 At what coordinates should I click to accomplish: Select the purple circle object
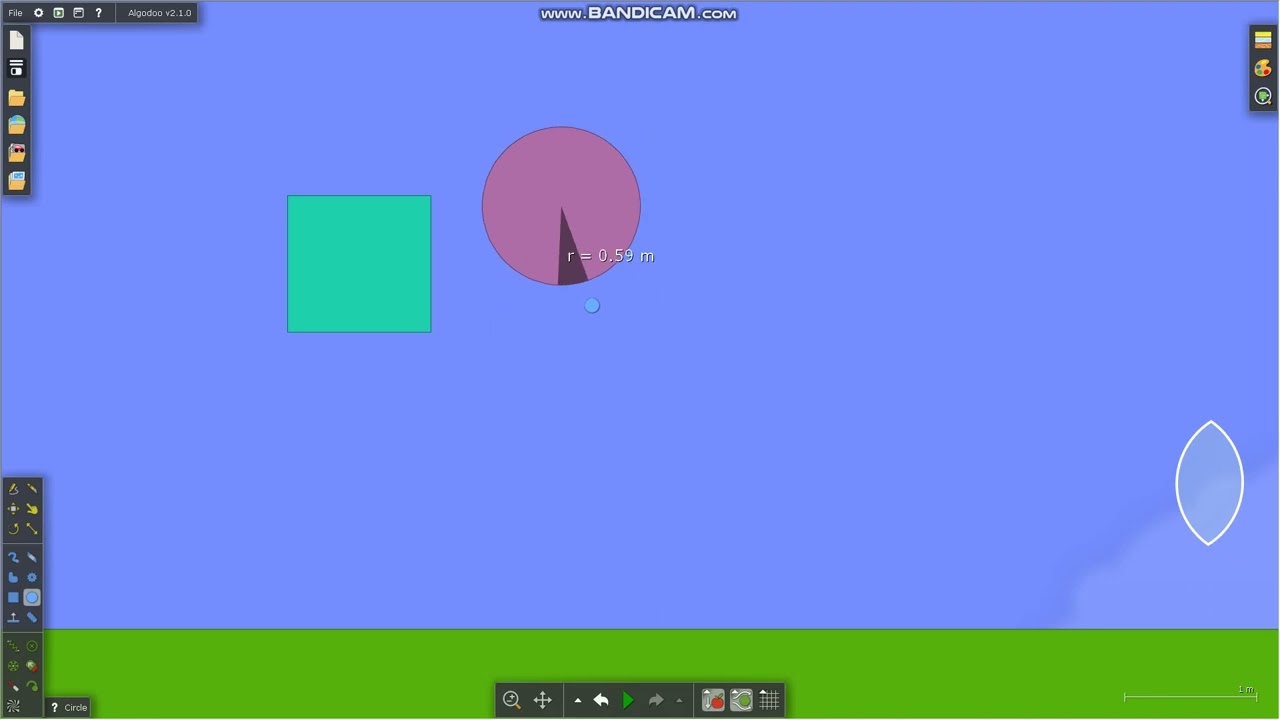[x=561, y=206]
